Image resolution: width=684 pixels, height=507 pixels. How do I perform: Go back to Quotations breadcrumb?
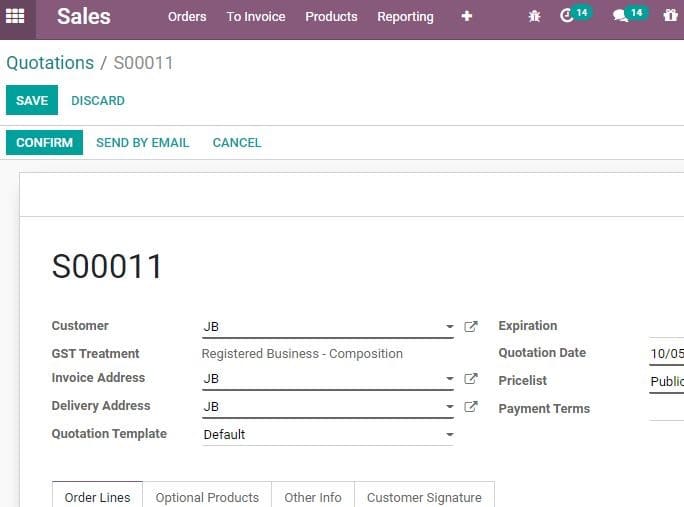pyautogui.click(x=50, y=63)
